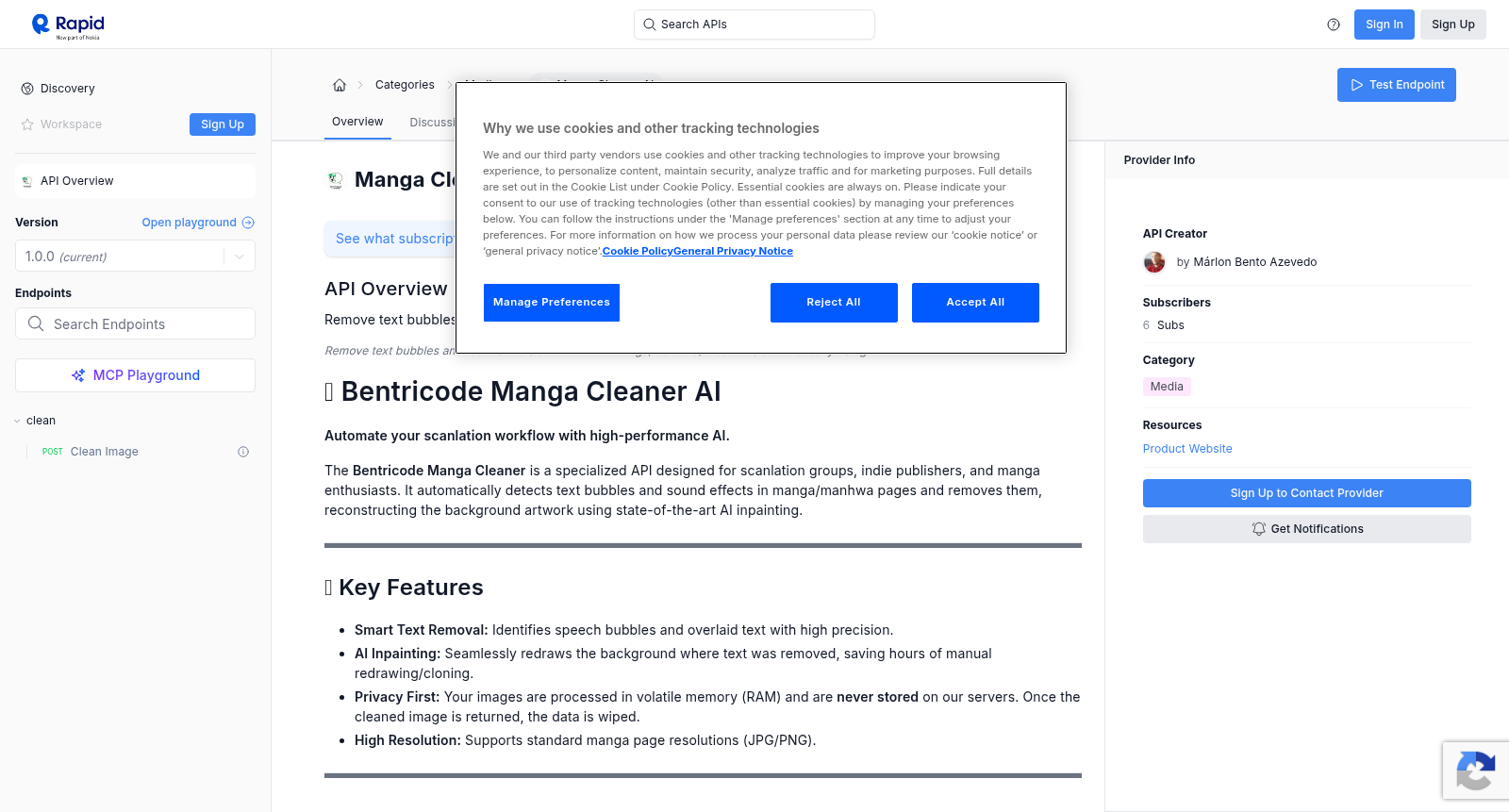1509x812 pixels.
Task: Open the version 1.0.0 dropdown
Action: point(135,256)
